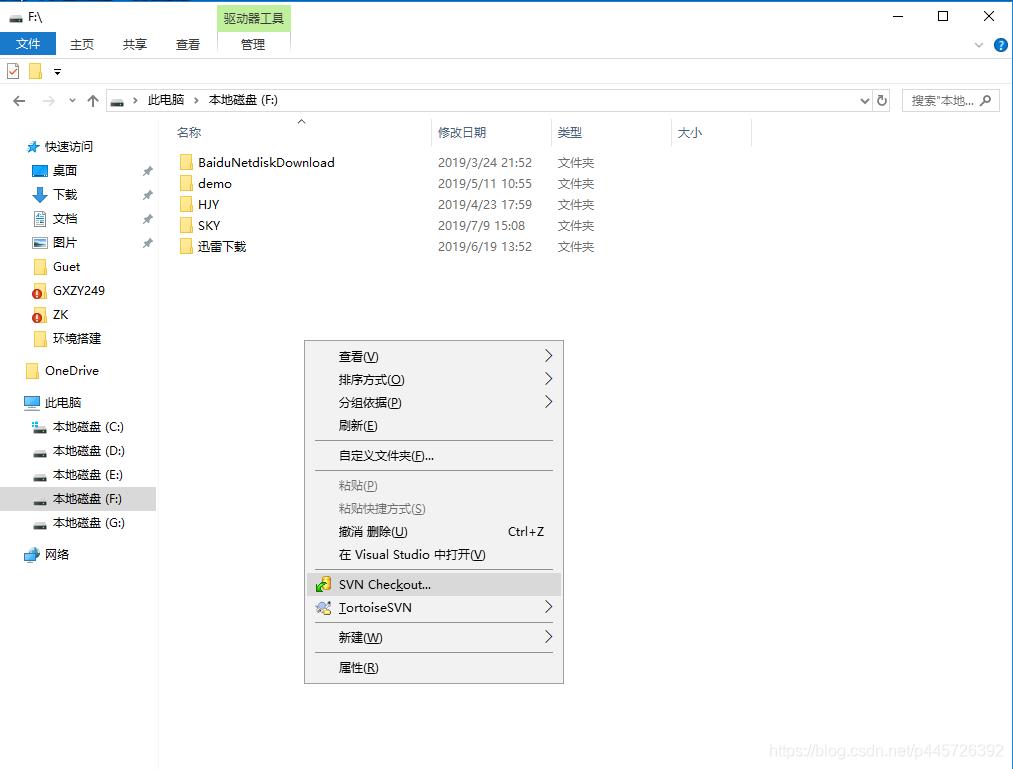The height and width of the screenshot is (769, 1013).
Task: Click the refresh icon in the address bar
Action: pos(880,100)
